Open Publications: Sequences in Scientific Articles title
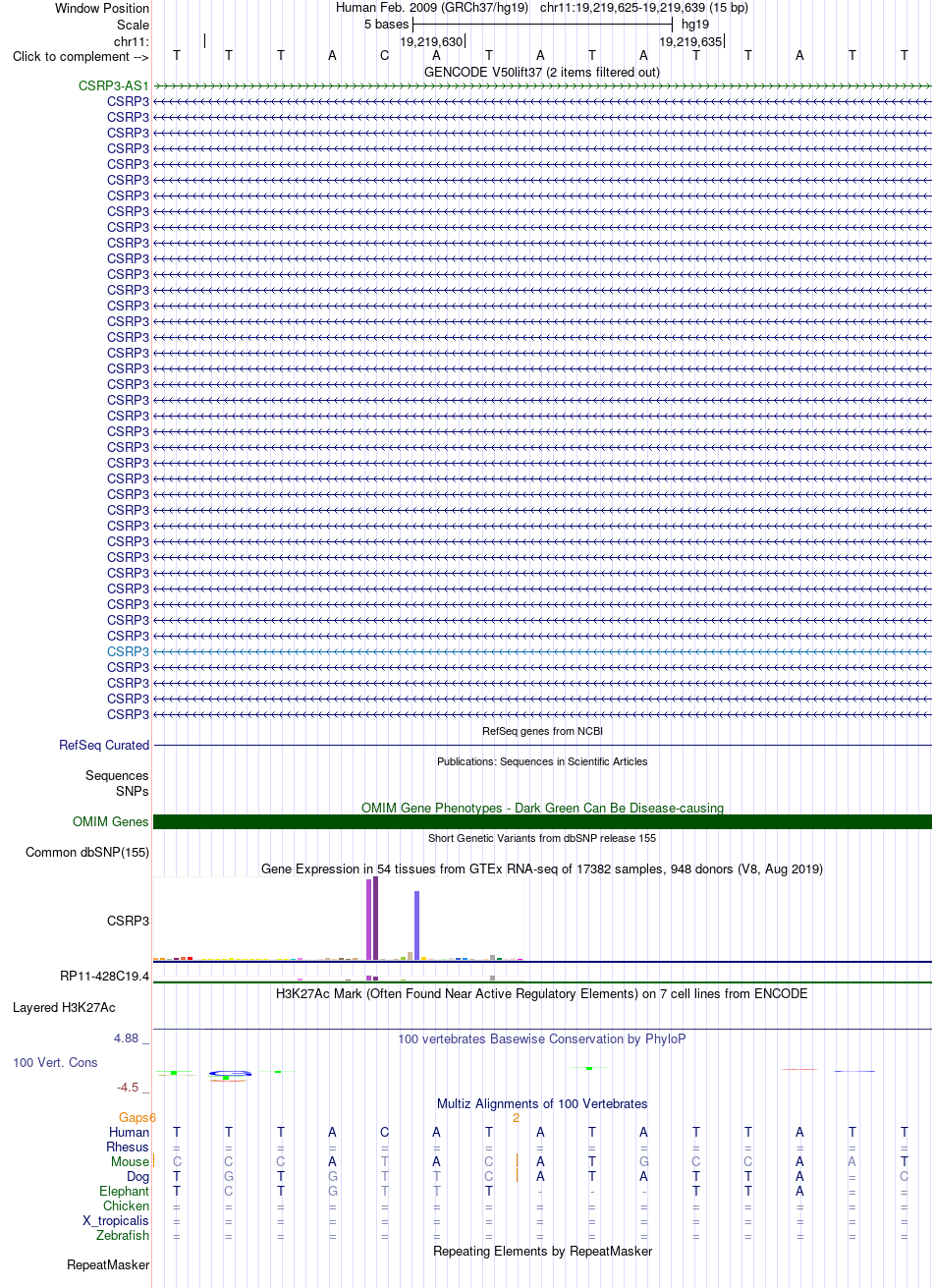 542,761
